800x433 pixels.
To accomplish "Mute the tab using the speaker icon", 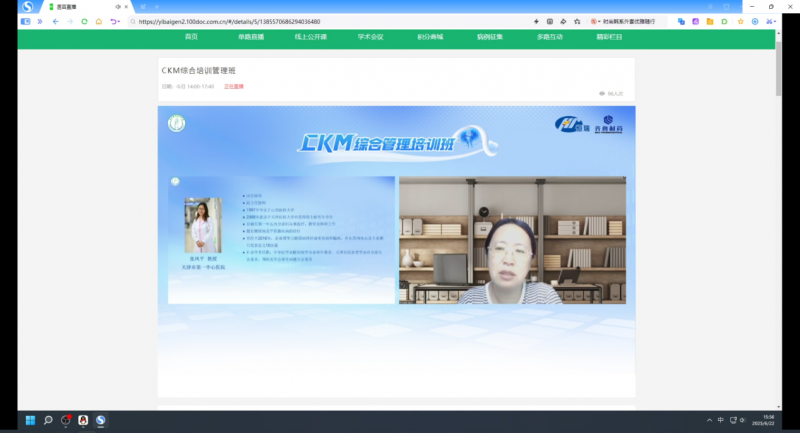I will click(119, 7).
